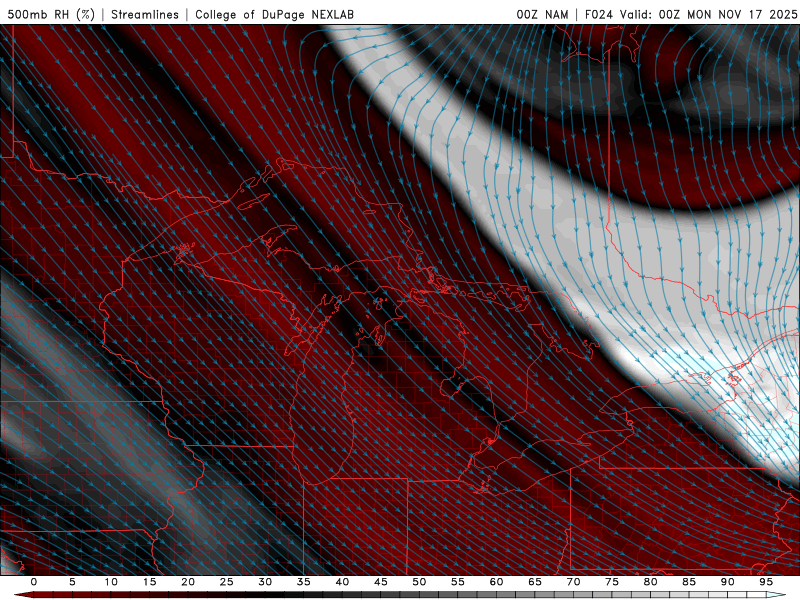Click the '70' value on the color scale
Viewport: 800px width, 600px height.
pos(573,582)
